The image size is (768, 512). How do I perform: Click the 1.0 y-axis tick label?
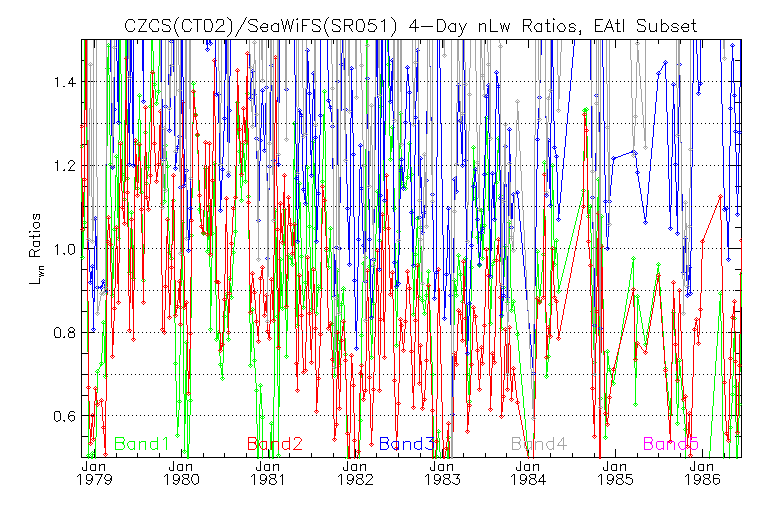(x=65, y=249)
